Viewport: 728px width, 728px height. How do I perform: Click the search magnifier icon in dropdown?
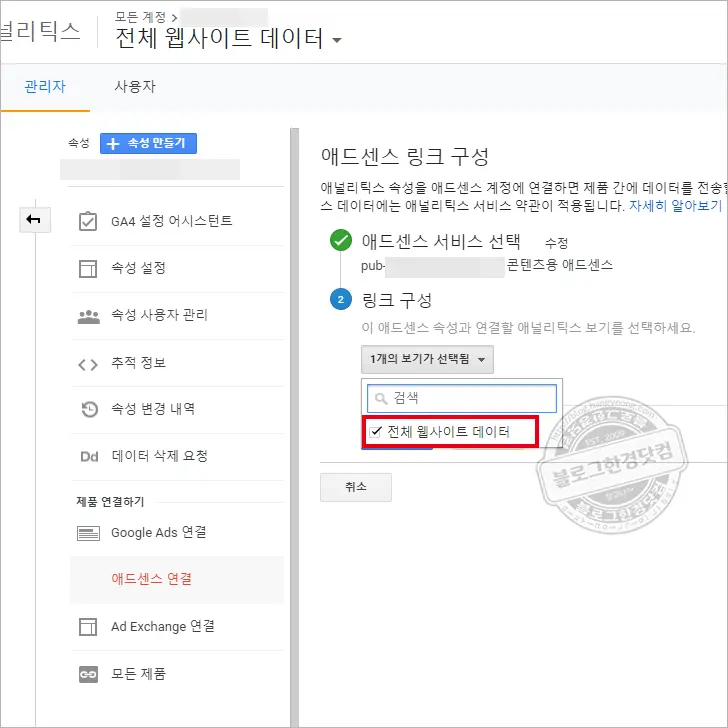[x=381, y=398]
